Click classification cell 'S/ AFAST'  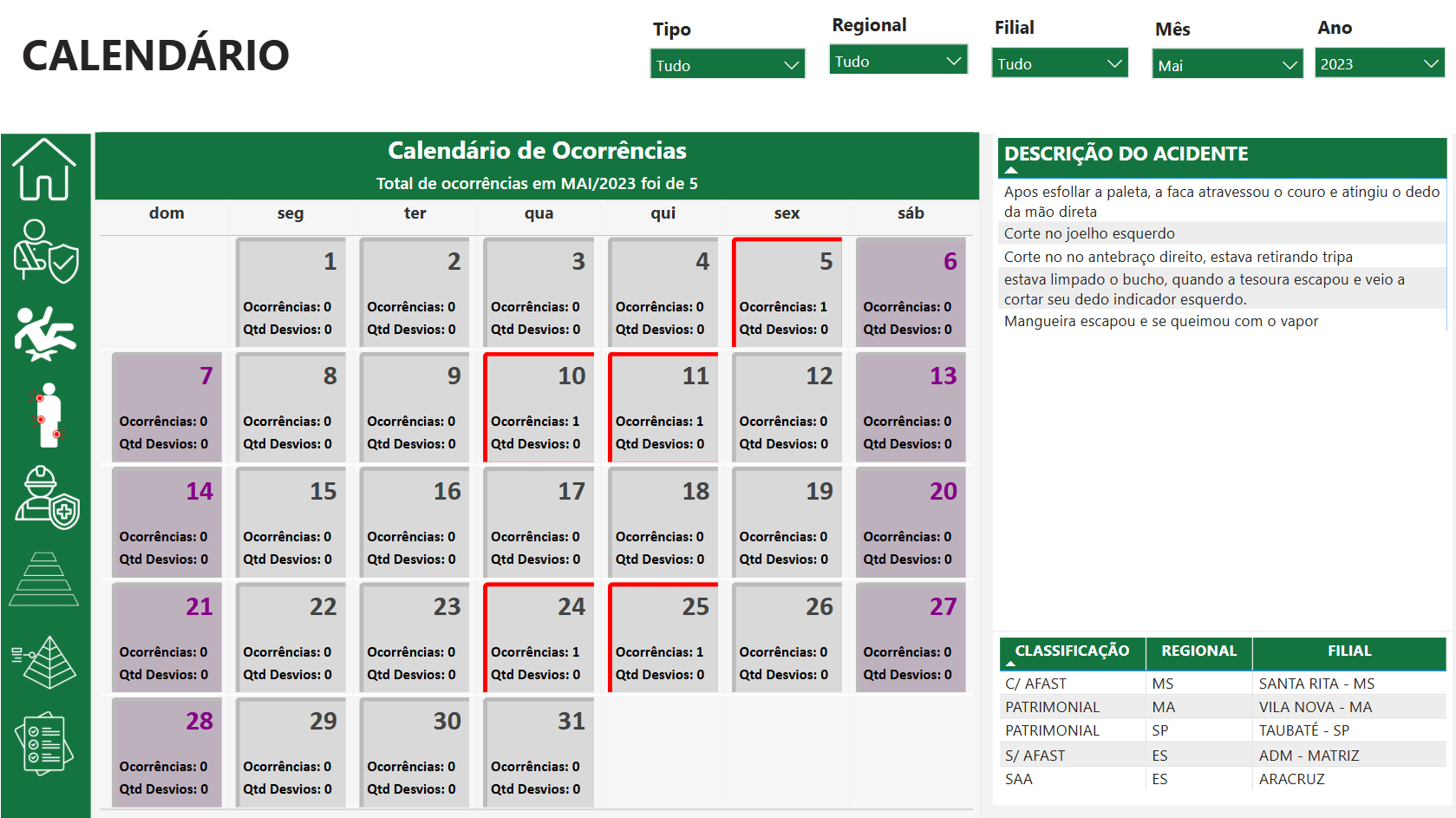point(1035,756)
